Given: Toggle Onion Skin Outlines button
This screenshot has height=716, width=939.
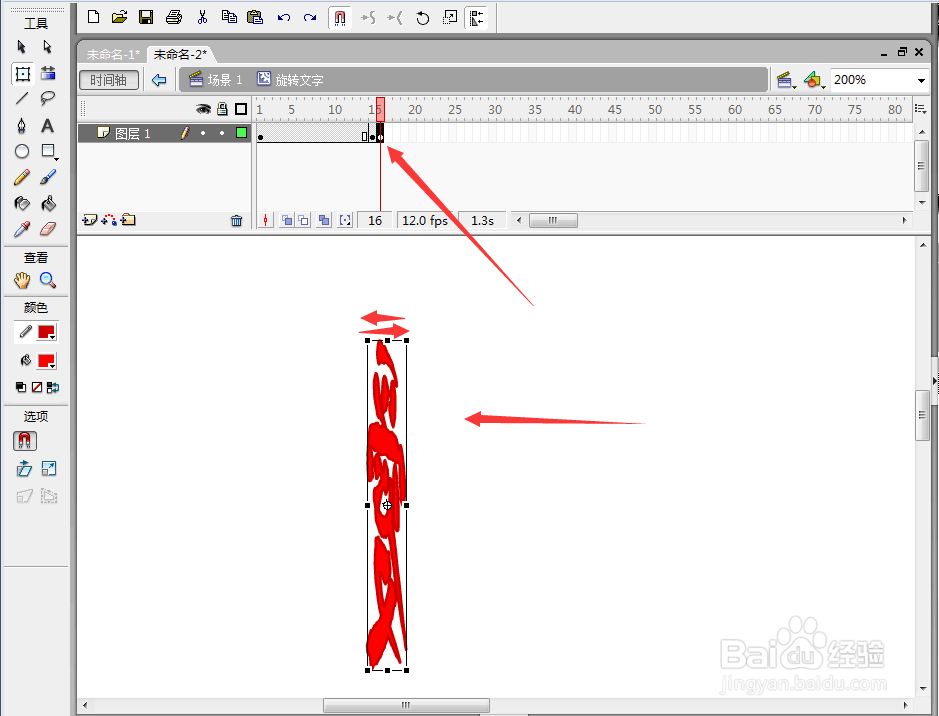Looking at the screenshot, I should coord(304,220).
